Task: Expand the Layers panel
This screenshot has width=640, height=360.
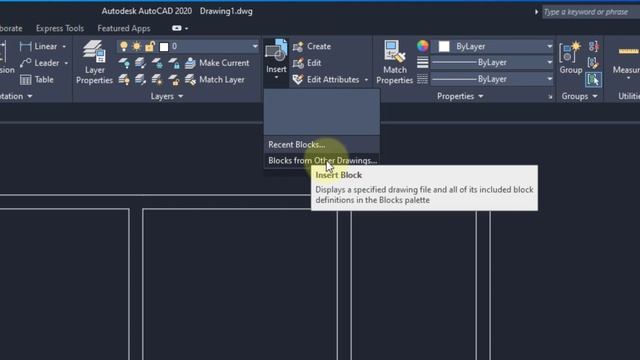Action: 167,96
